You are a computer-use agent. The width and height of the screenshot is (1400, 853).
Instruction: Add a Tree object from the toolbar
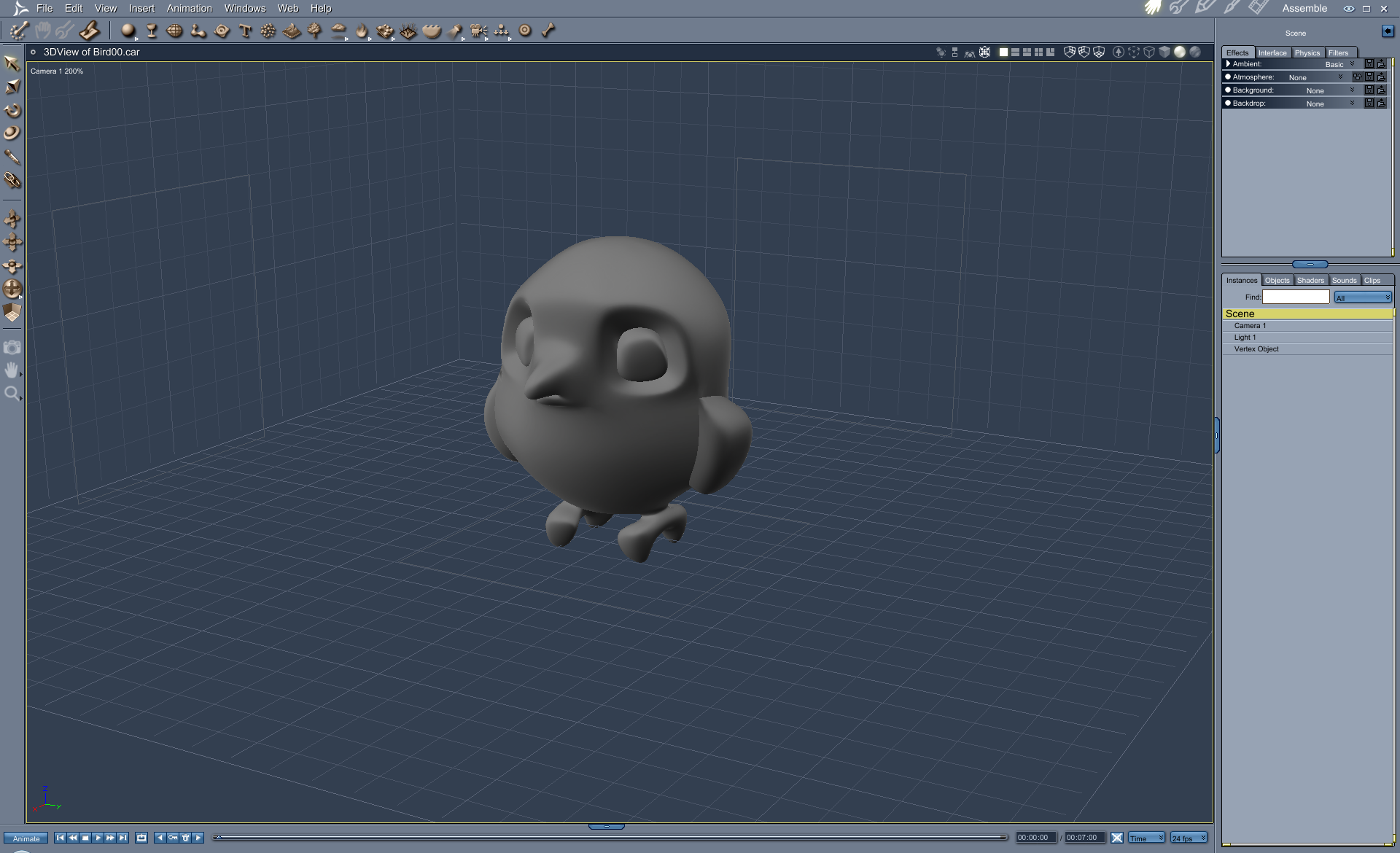(x=314, y=31)
